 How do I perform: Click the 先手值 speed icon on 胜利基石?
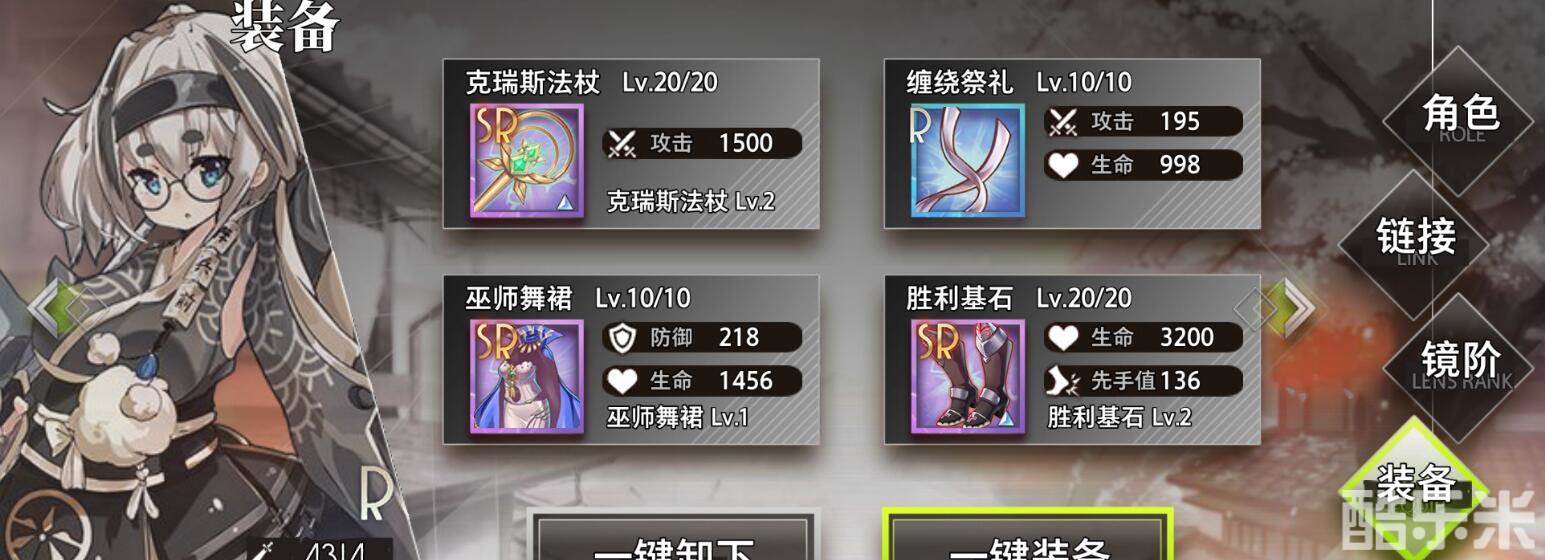(x=1063, y=381)
